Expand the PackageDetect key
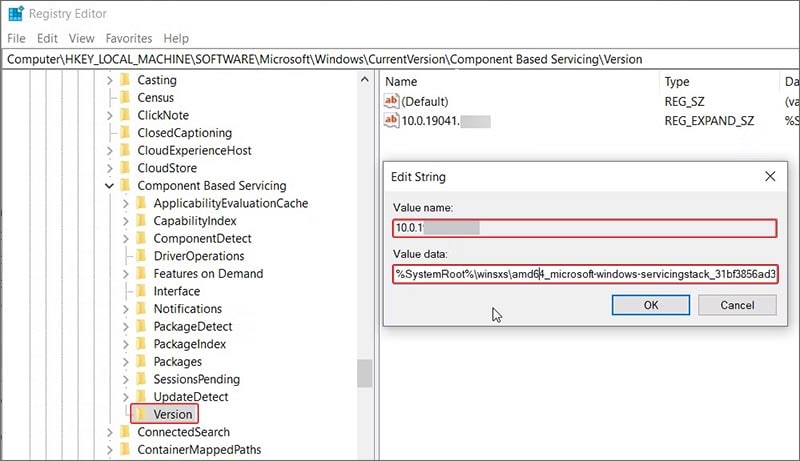The width and height of the screenshot is (800, 461). click(126, 326)
